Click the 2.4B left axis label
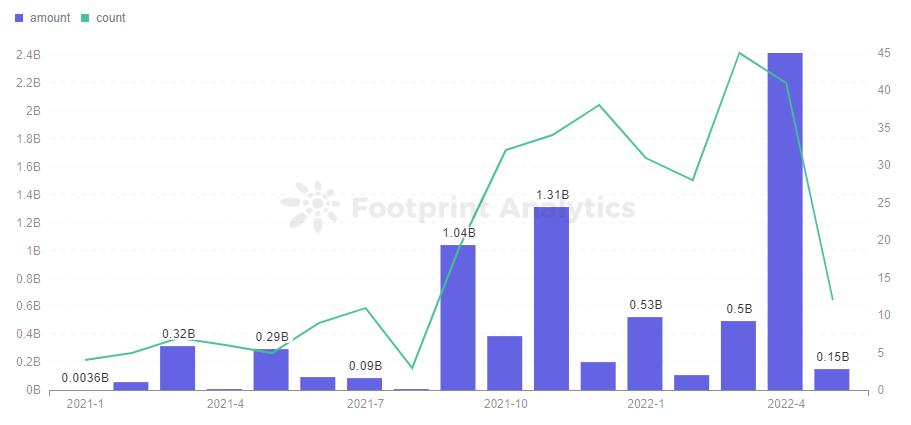The height and width of the screenshot is (425, 911). click(27, 54)
